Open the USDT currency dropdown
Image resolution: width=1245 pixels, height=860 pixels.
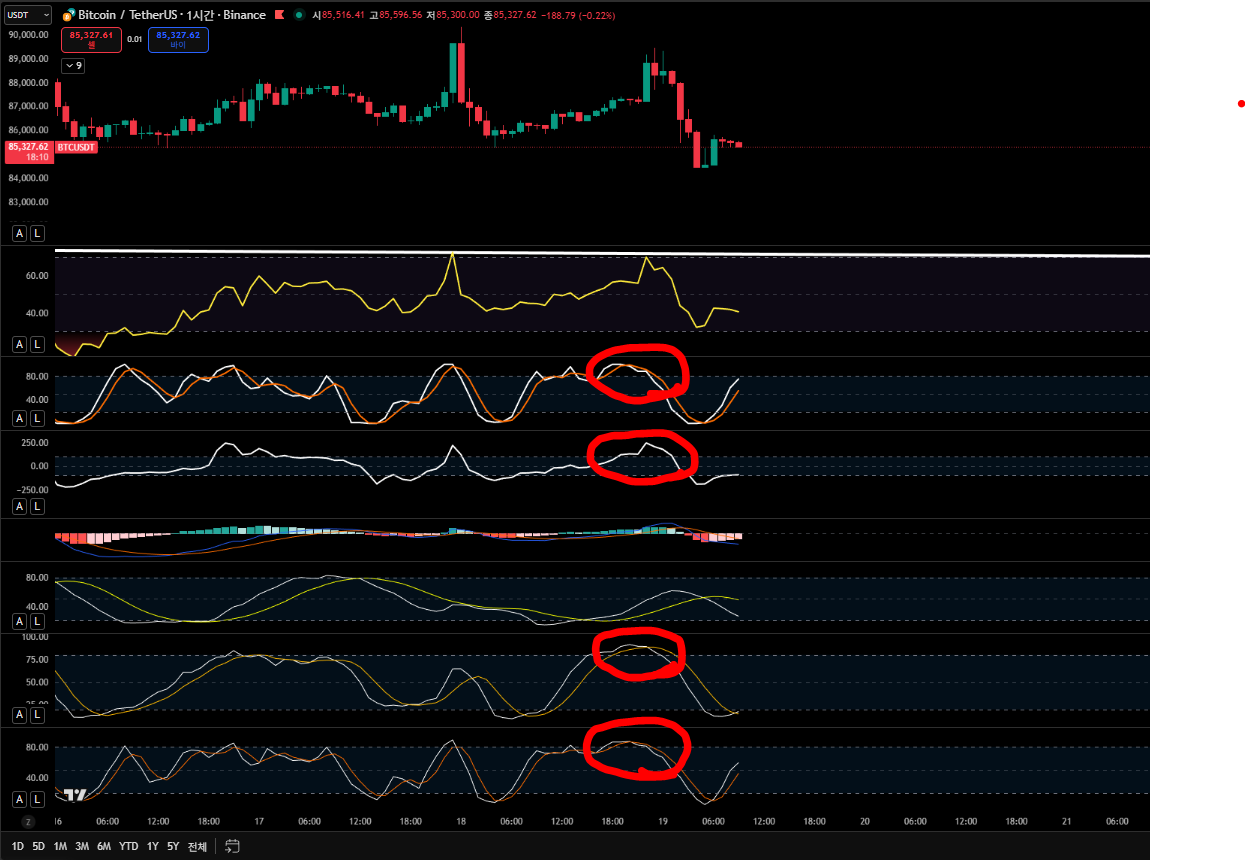tap(29, 15)
